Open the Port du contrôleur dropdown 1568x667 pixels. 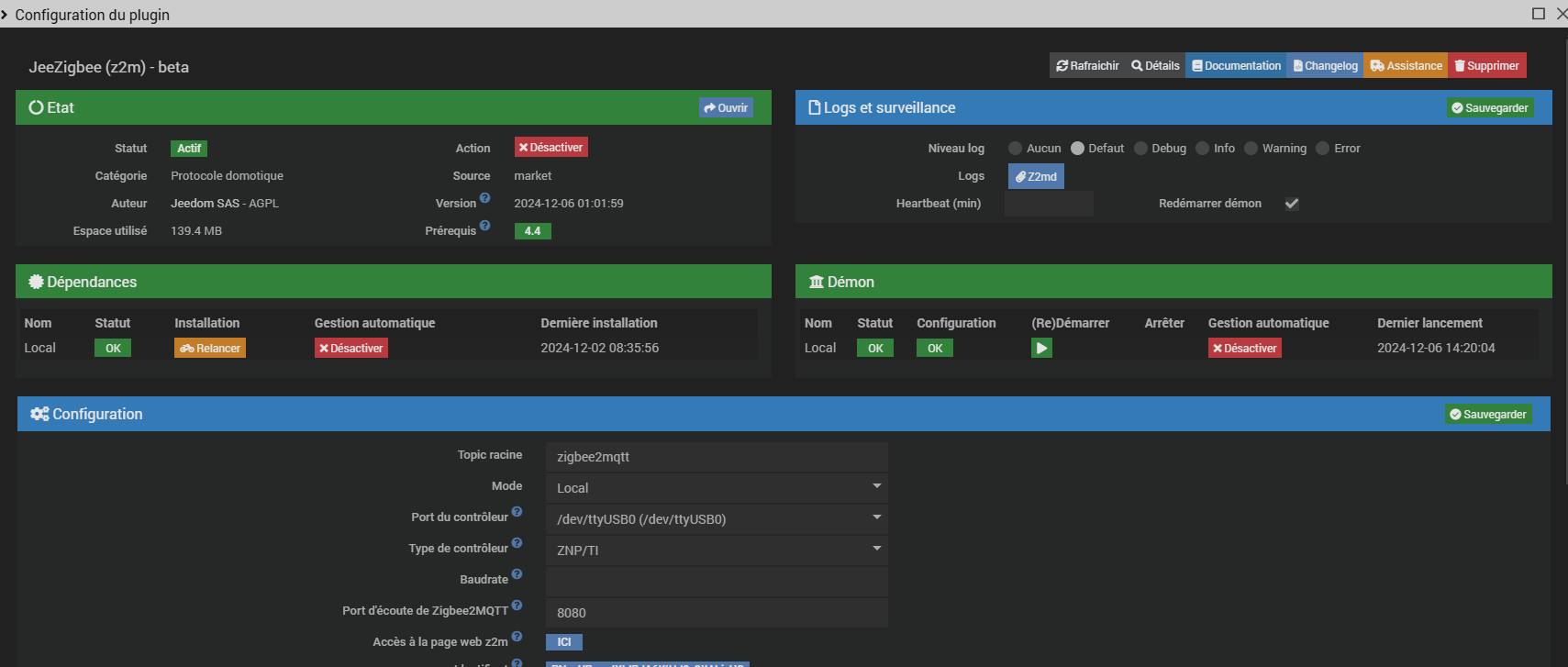click(x=717, y=518)
